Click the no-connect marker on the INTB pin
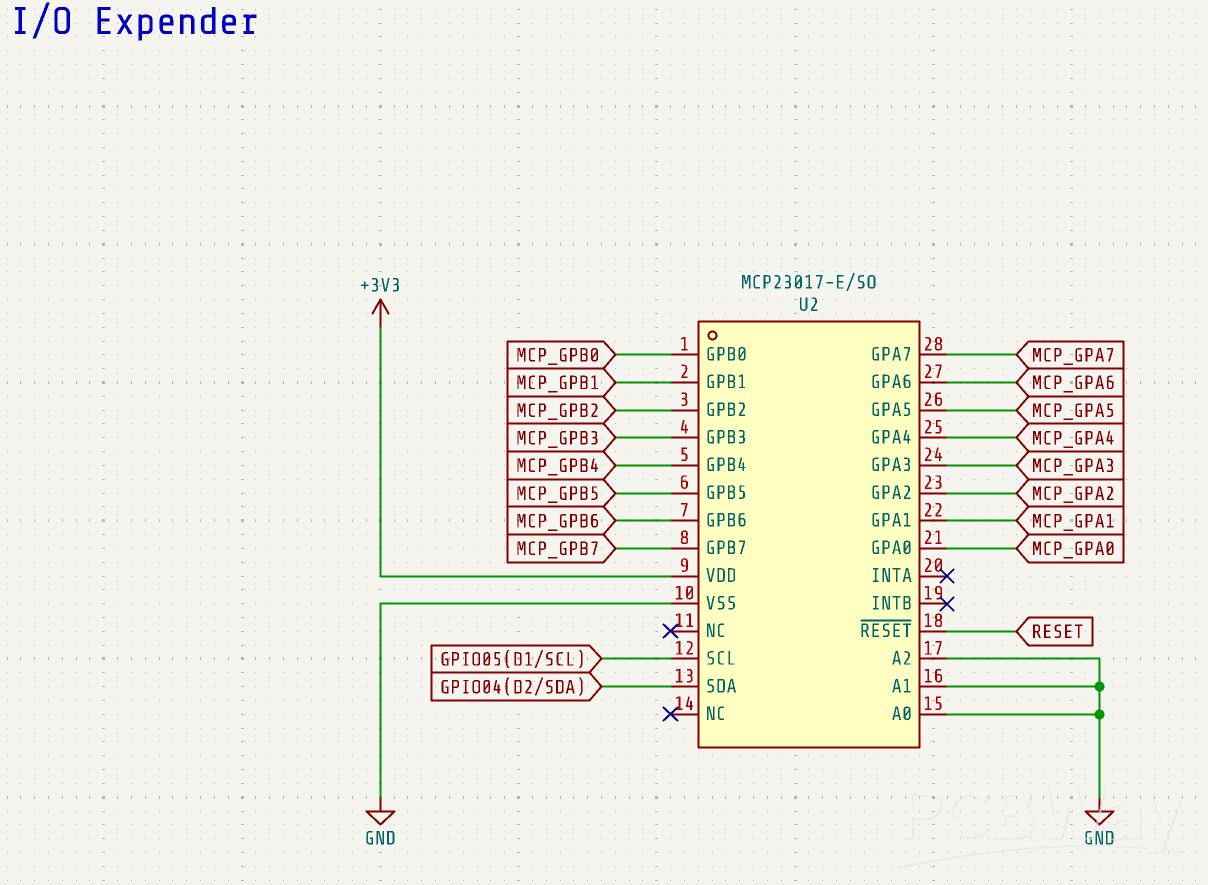Viewport: 1208px width, 885px height. 947,604
